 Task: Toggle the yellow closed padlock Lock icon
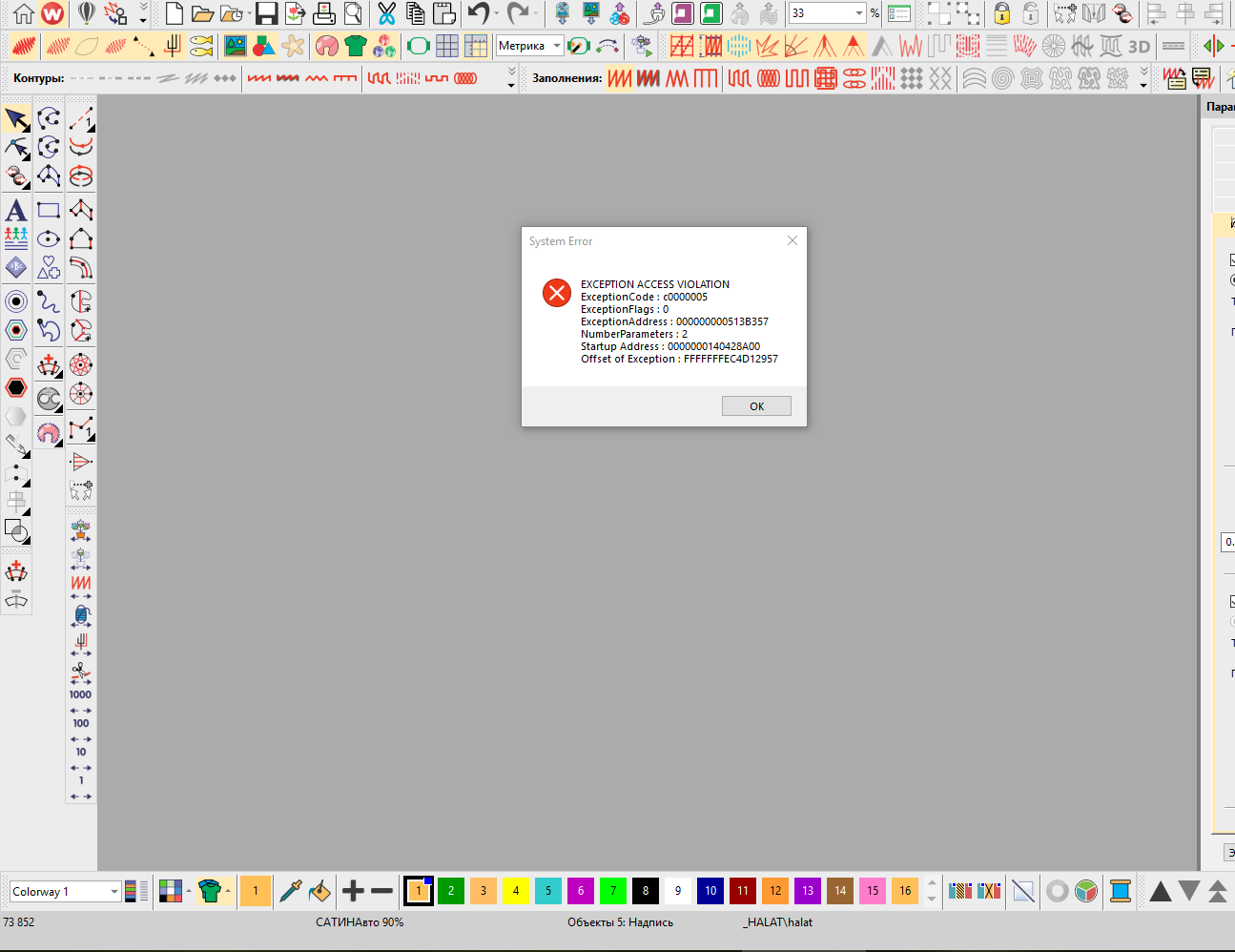[1001, 13]
